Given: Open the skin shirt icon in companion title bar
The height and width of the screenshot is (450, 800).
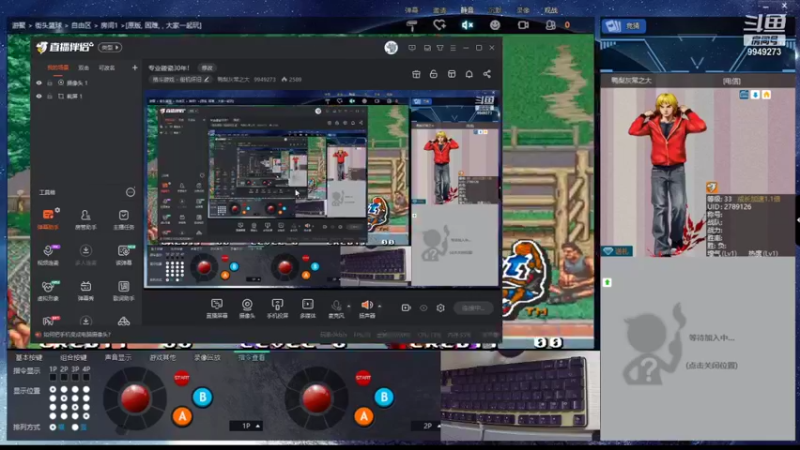Looking at the screenshot, I should click(440, 47).
